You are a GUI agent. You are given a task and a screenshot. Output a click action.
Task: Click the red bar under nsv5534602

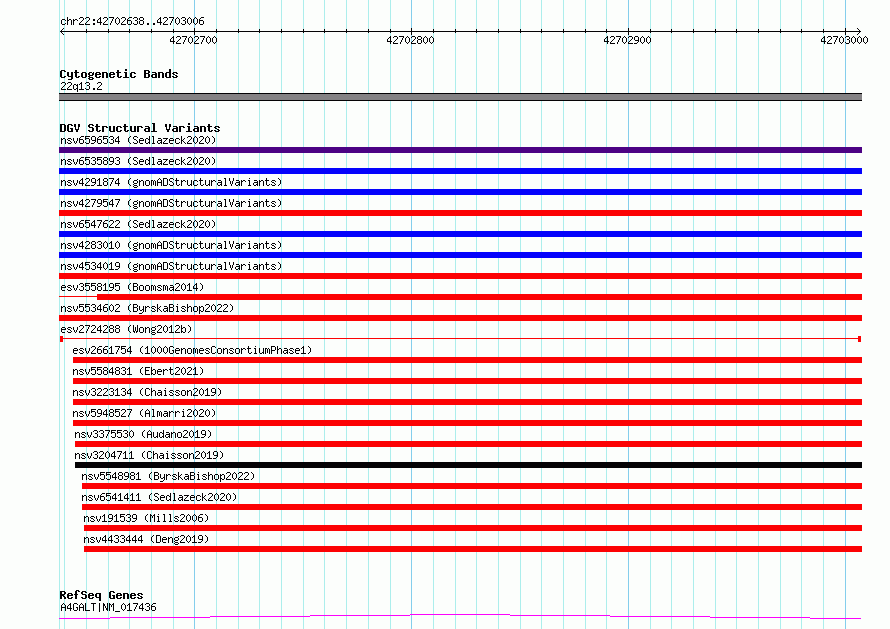460,318
